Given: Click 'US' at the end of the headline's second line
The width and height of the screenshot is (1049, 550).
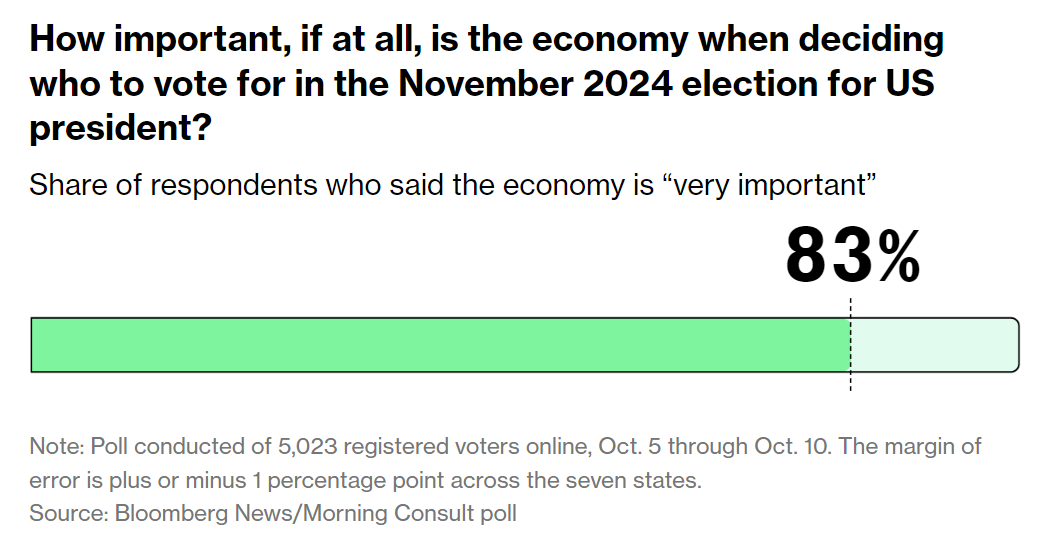Looking at the screenshot, I should (x=908, y=84).
